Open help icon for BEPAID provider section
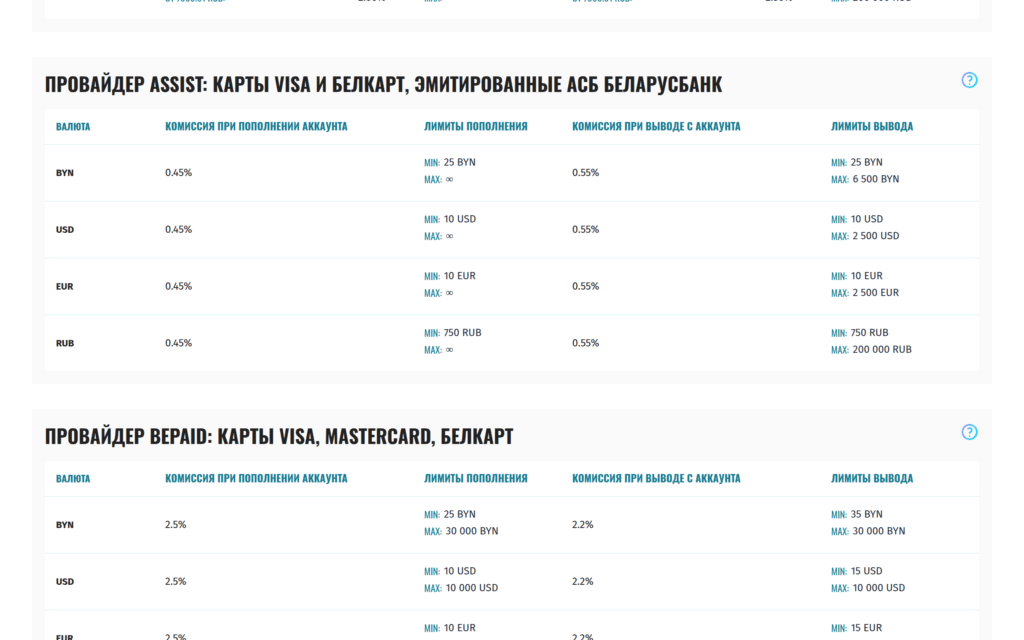Viewport: 1024px width, 640px height. tap(969, 432)
